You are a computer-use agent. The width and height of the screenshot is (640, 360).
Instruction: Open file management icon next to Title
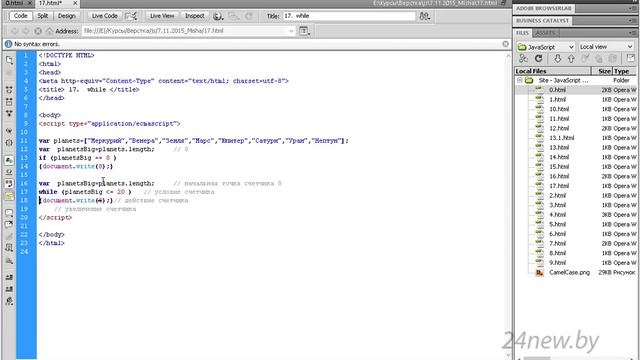click(x=424, y=16)
